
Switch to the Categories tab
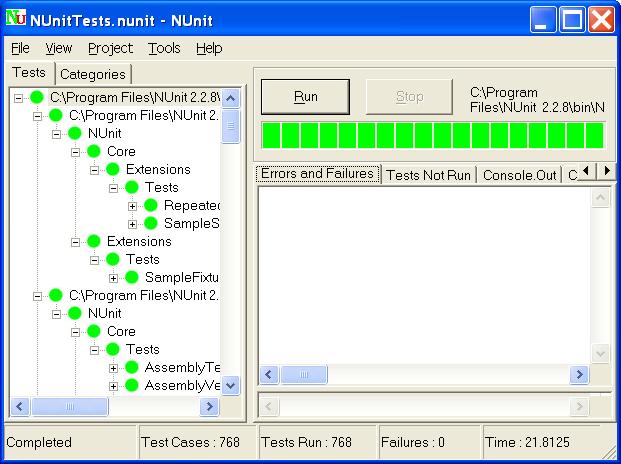pyautogui.click(x=93, y=74)
